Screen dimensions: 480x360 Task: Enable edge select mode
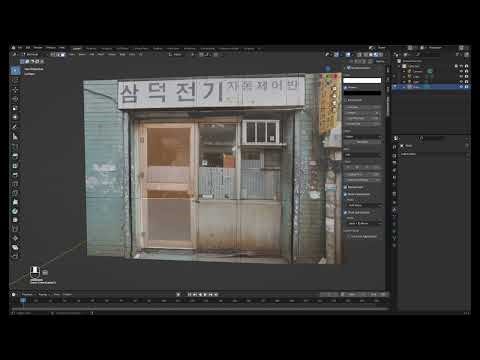pyautogui.click(x=58, y=54)
